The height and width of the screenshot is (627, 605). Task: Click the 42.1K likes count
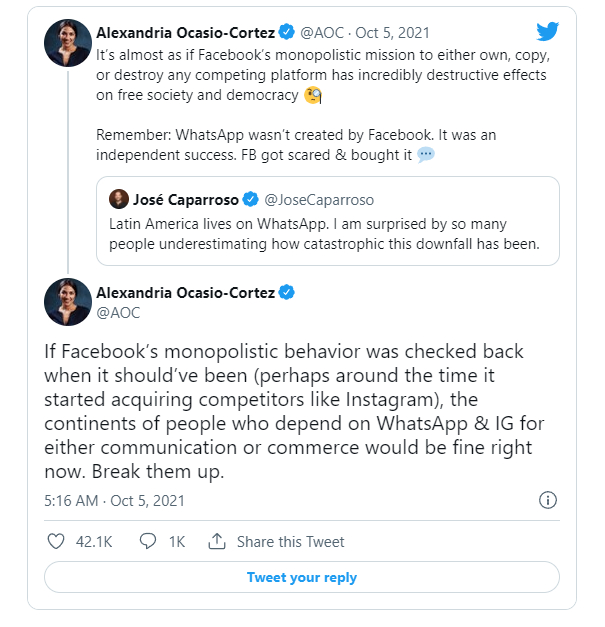[94, 541]
